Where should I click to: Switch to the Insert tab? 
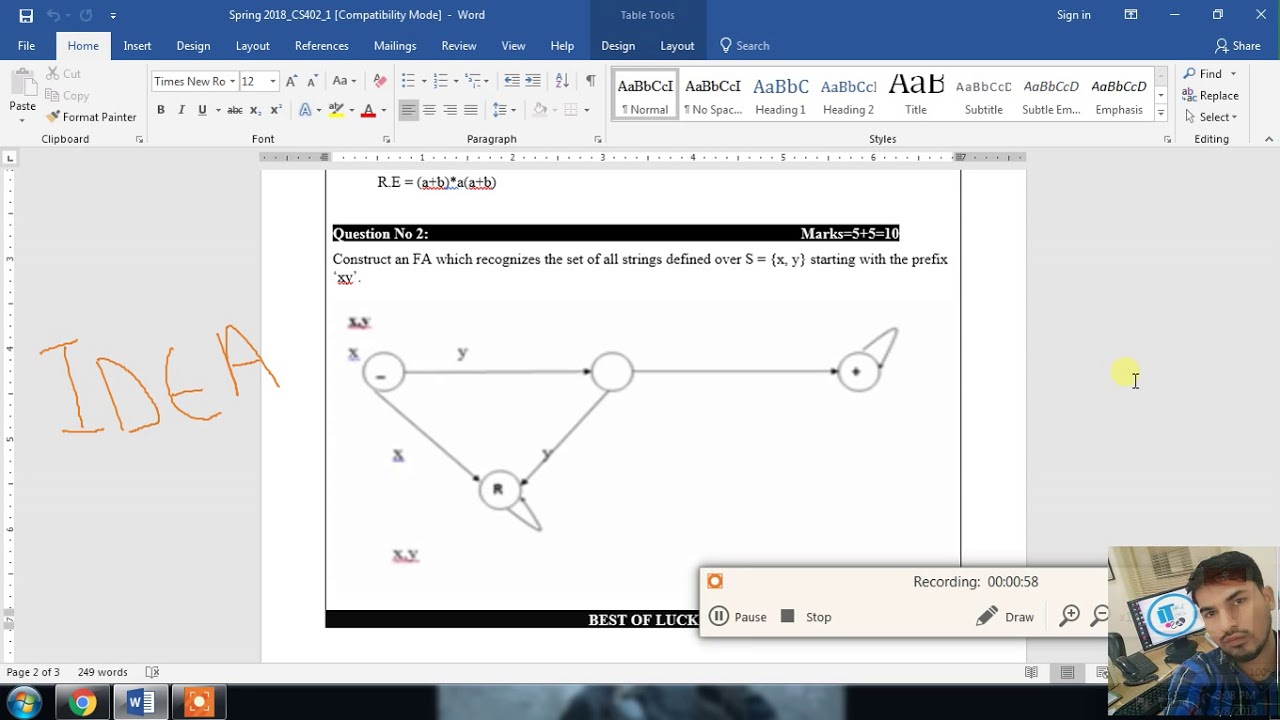point(137,45)
